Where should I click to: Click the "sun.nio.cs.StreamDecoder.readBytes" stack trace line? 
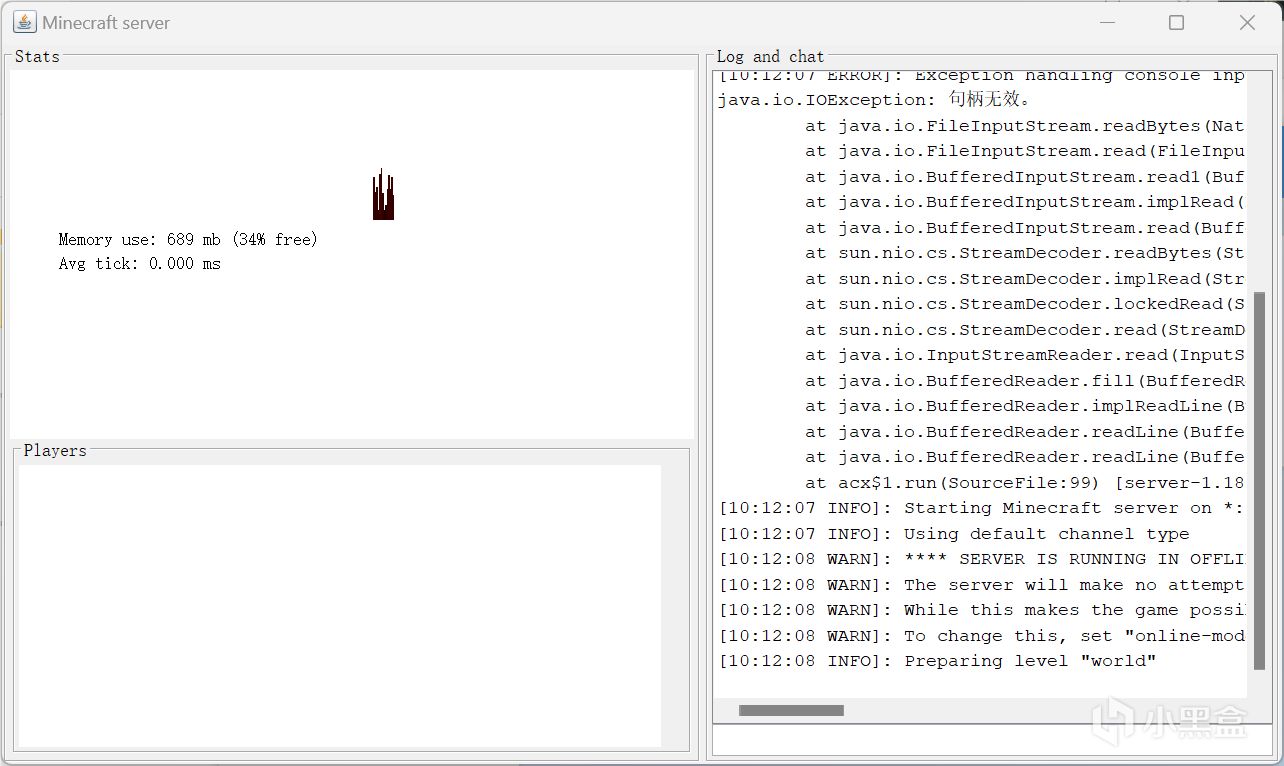[x=1025, y=253]
